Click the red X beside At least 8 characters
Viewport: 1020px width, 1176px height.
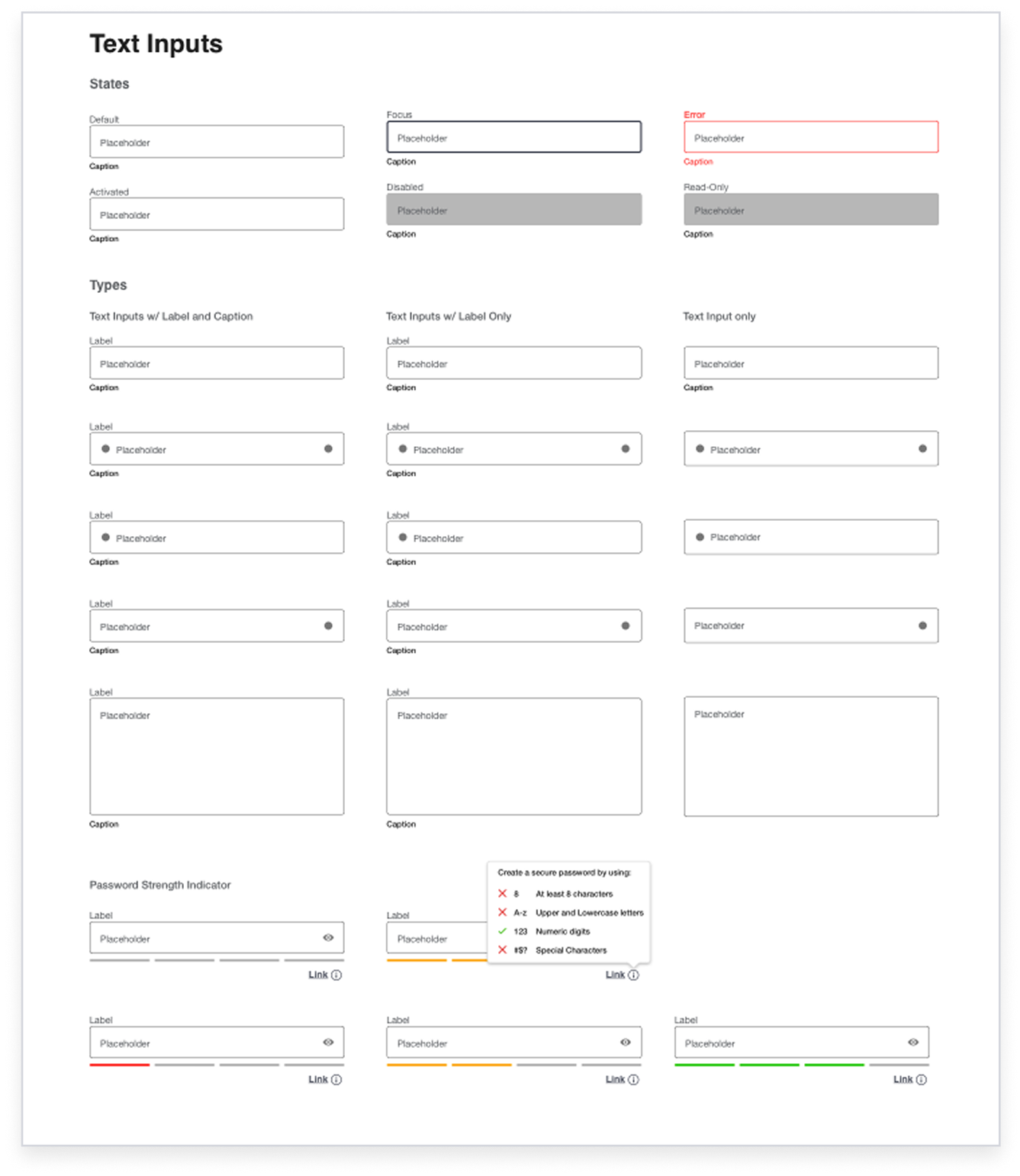click(x=502, y=894)
